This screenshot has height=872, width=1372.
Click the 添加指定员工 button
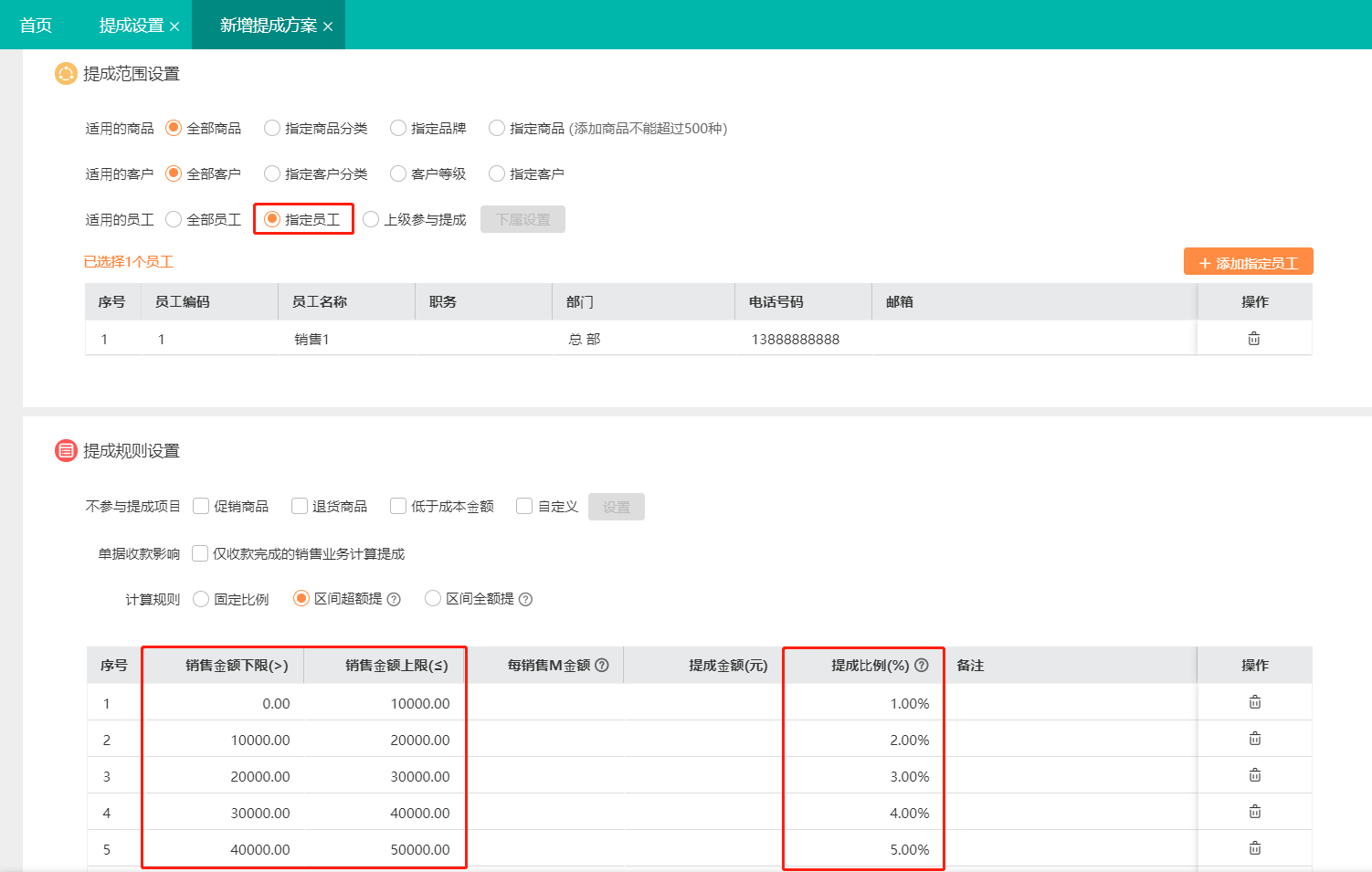pos(1248,263)
